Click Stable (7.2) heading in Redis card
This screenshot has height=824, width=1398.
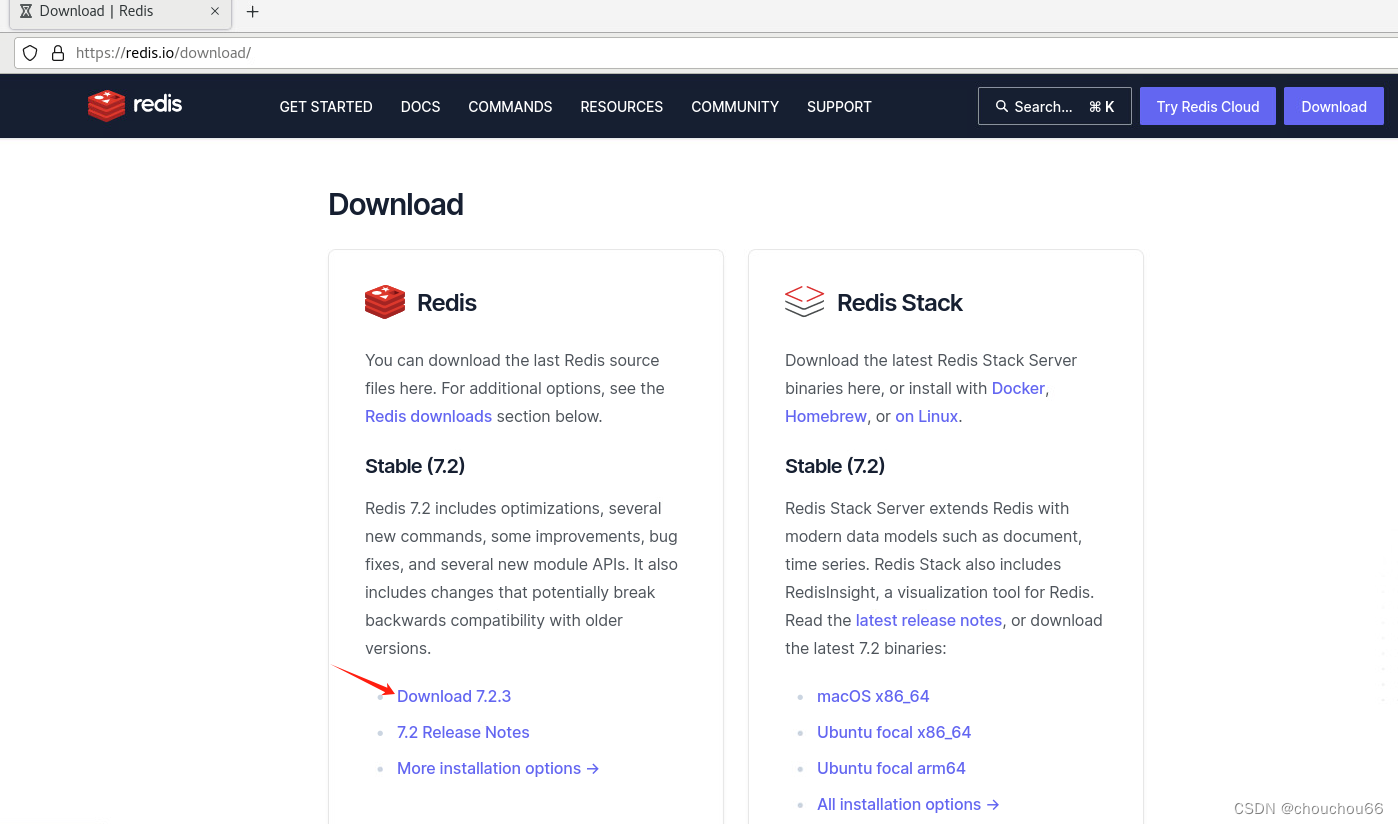pyautogui.click(x=415, y=466)
